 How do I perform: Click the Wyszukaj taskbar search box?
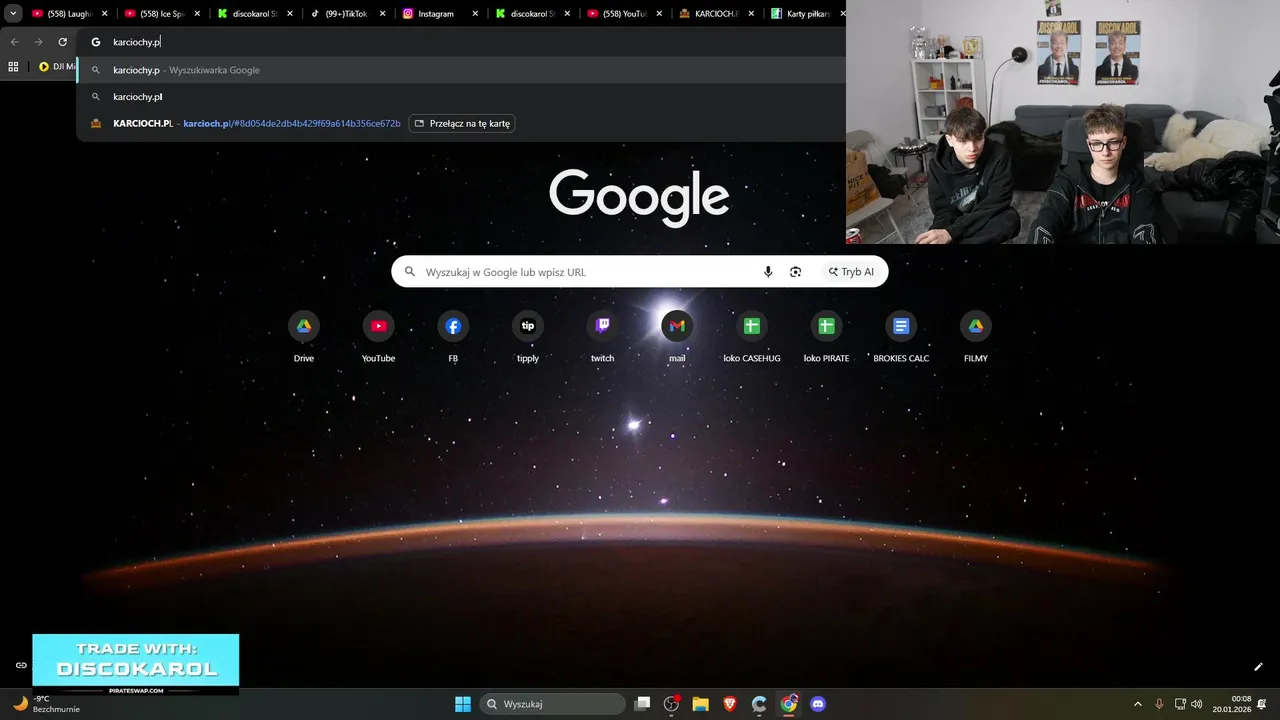tap(552, 704)
